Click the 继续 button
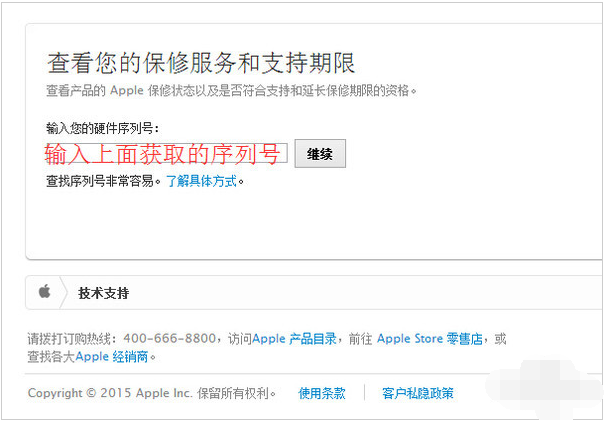This screenshot has width=606, height=423. 320,154
